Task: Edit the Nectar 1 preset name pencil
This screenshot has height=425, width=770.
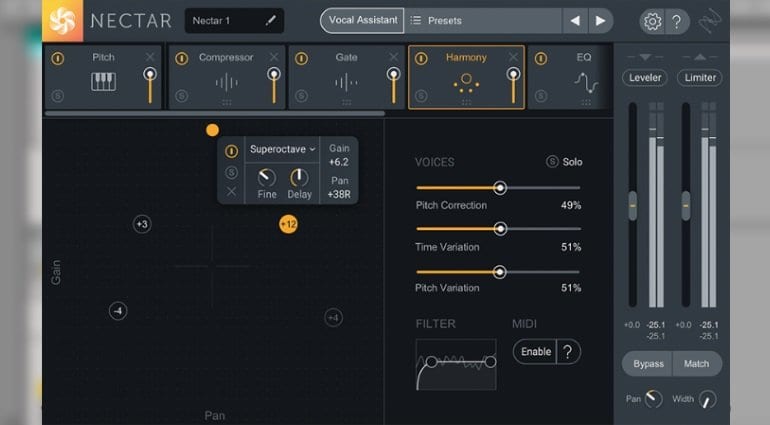Action: (271, 21)
